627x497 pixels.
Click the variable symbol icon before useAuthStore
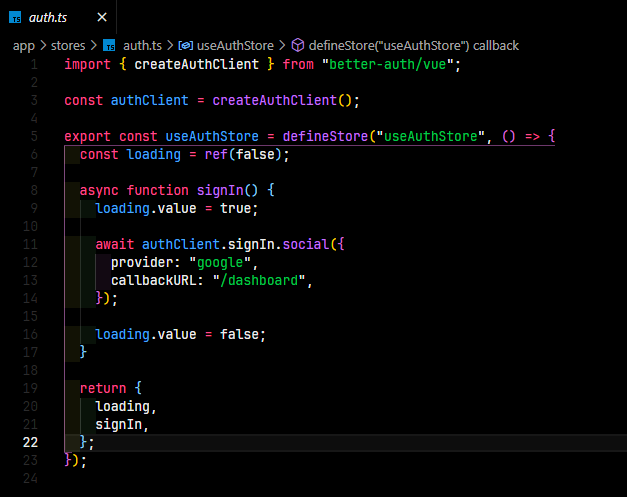coord(186,46)
